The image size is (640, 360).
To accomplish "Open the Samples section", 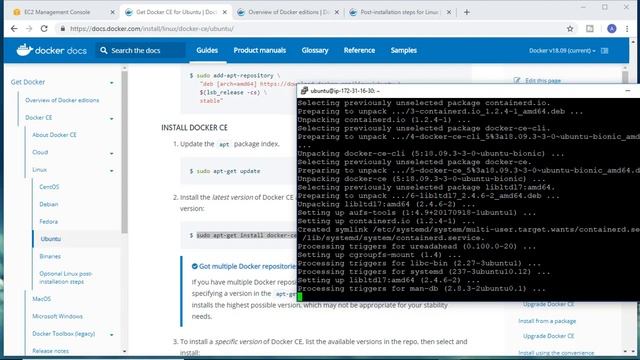I will click(404, 50).
